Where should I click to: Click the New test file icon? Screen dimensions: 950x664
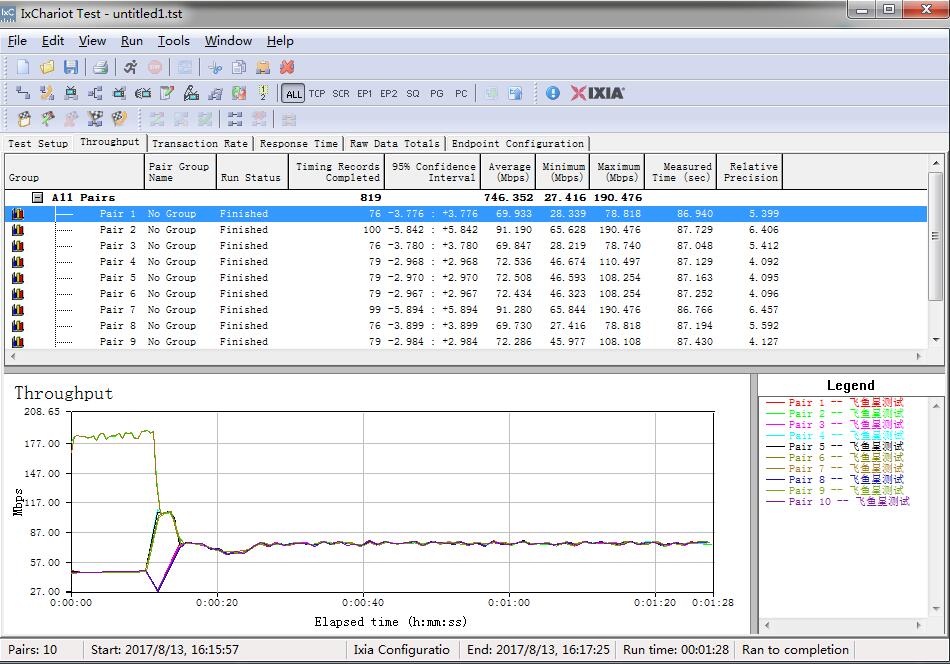pyautogui.click(x=23, y=67)
